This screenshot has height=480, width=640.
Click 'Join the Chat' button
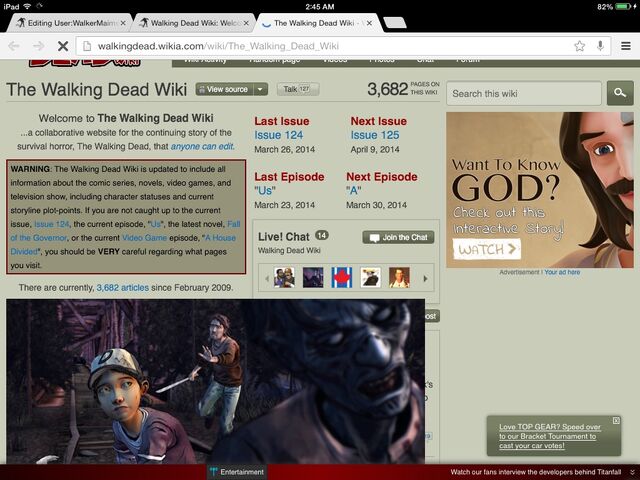click(x=398, y=237)
